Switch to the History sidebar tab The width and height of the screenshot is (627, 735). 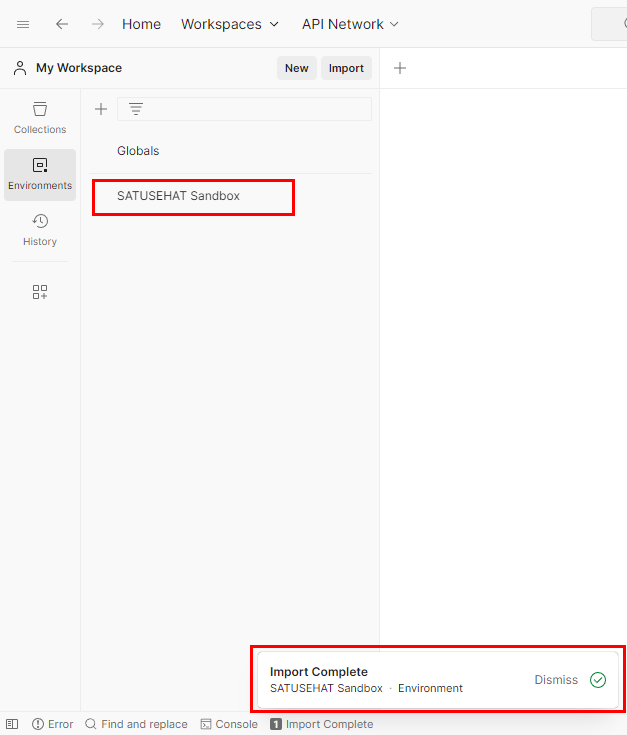40,230
